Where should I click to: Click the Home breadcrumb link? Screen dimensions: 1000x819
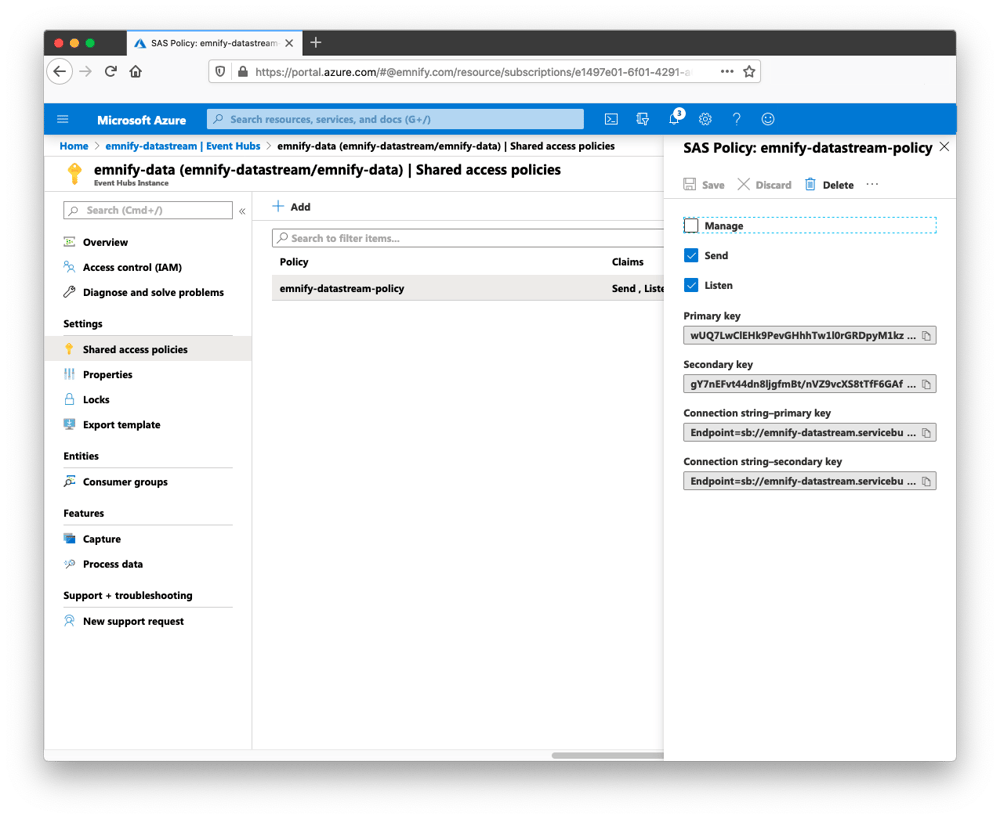click(x=74, y=146)
